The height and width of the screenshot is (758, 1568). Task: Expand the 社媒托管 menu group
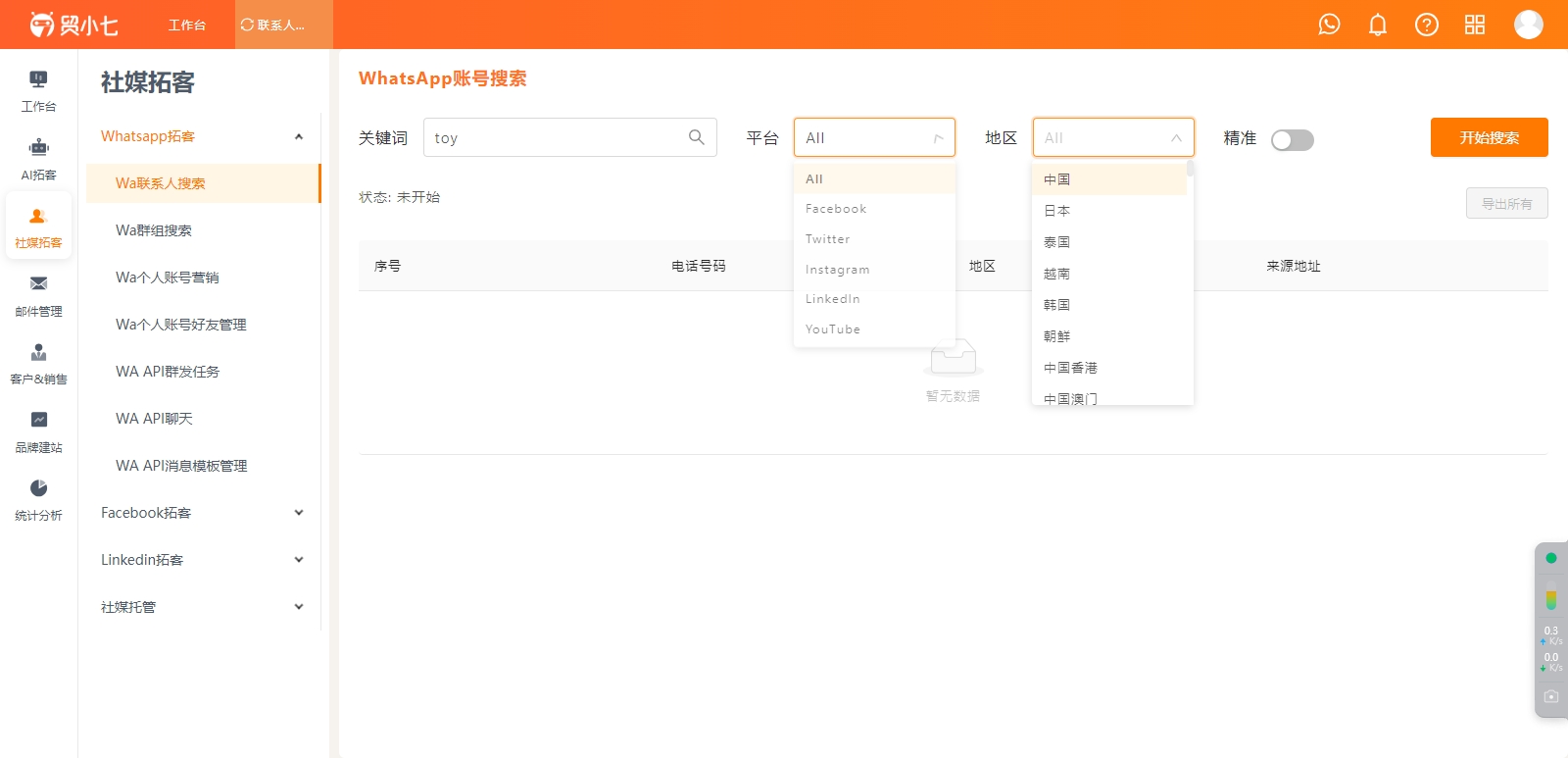pos(203,607)
